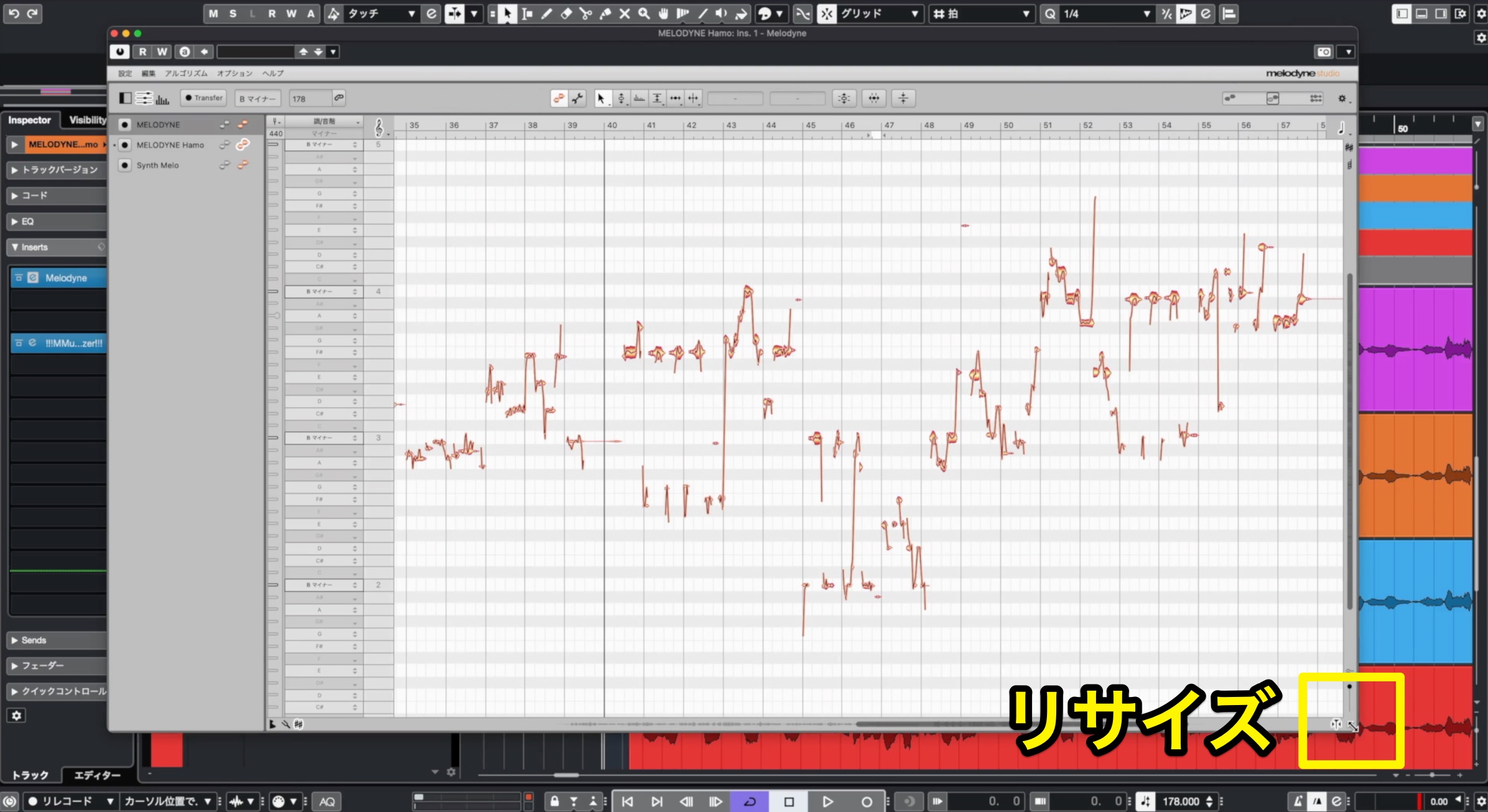This screenshot has width=1488, height=812.
Task: Open Melodyne settings gear in toolbar
Action: pos(1342,99)
